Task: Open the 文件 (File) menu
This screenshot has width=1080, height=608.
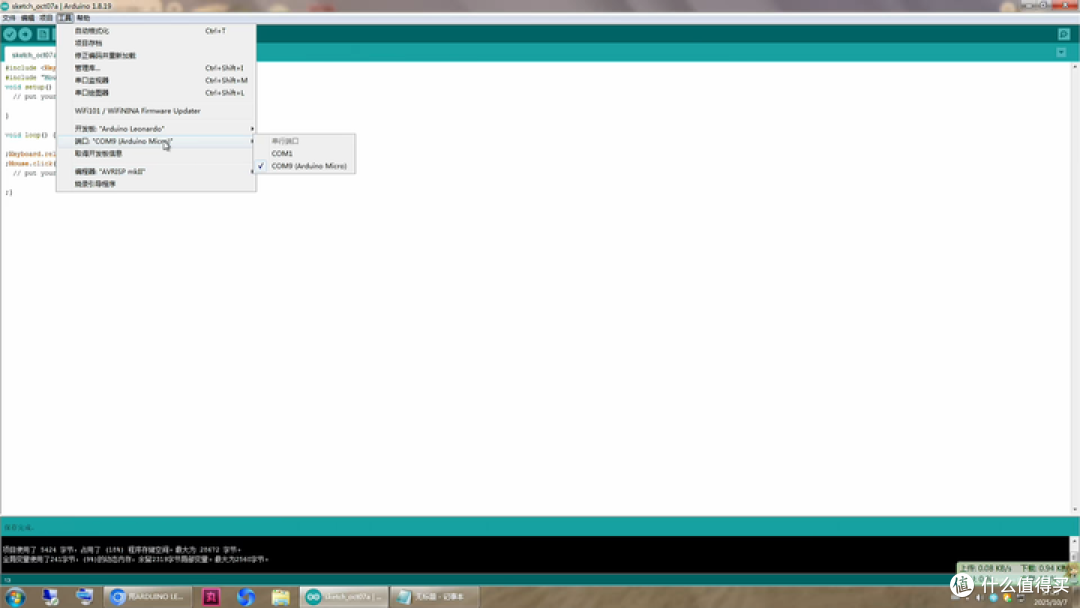Action: [x=9, y=18]
